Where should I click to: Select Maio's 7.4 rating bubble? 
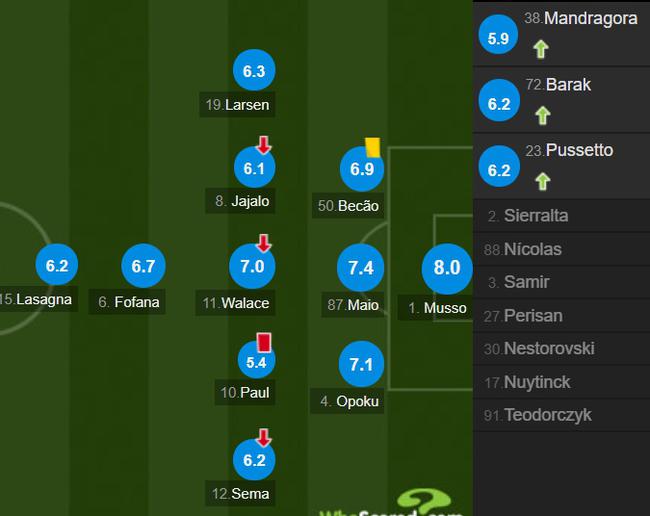361,267
